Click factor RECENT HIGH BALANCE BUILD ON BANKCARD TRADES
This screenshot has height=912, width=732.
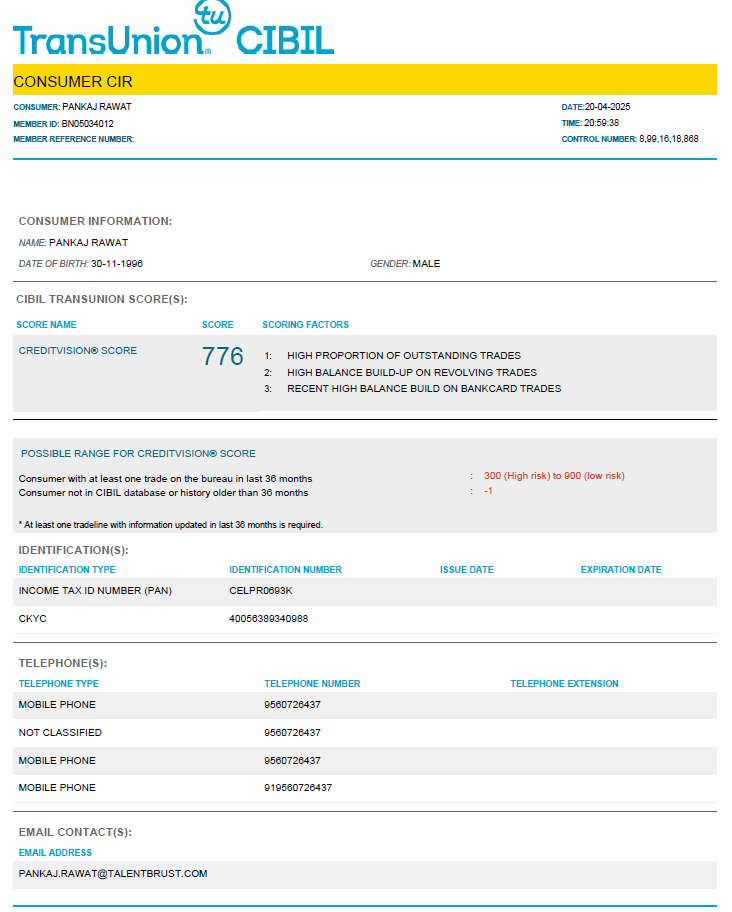tap(424, 389)
